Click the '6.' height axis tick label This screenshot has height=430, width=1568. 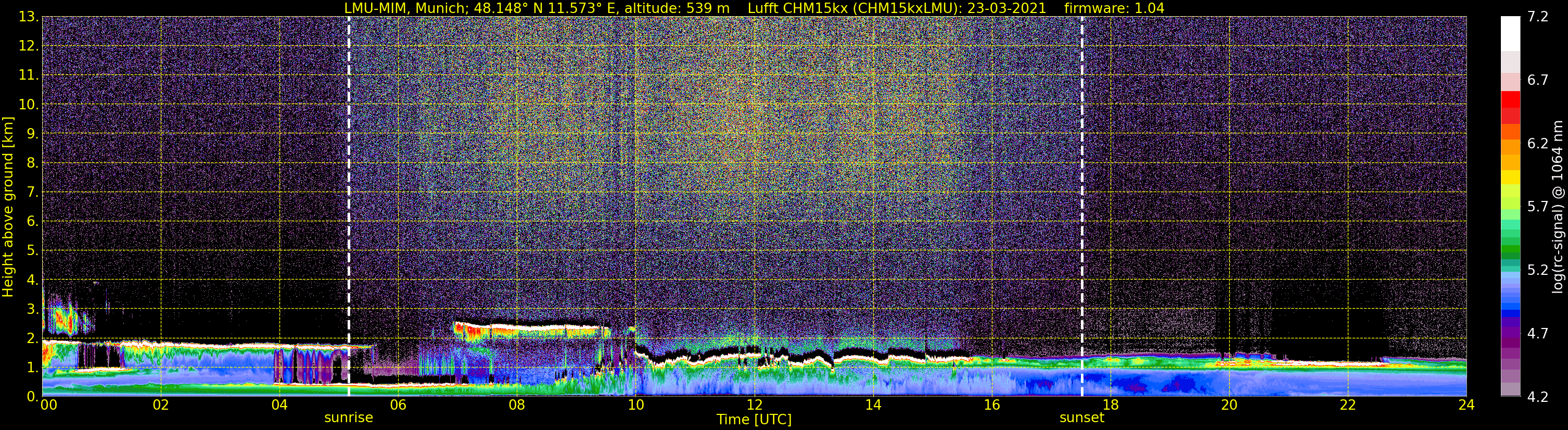pyautogui.click(x=32, y=221)
